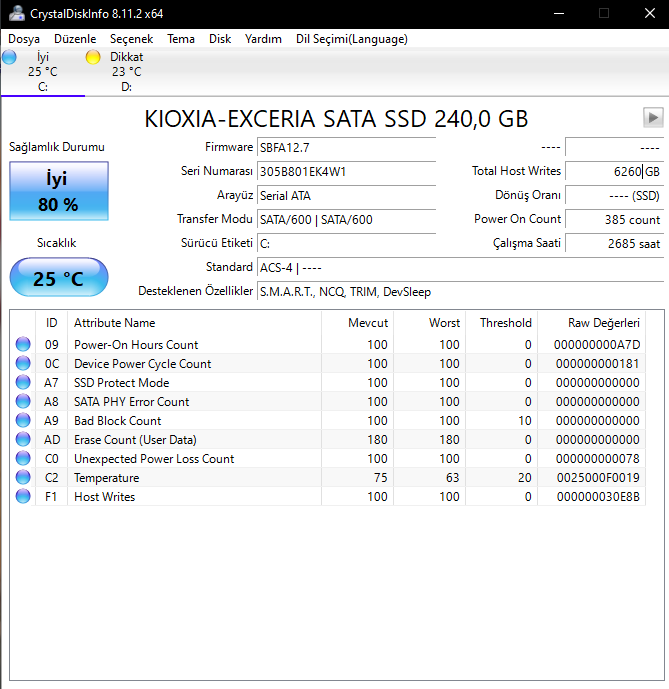Select the Bad Block Count attribute name
The image size is (669, 689).
pos(117,421)
